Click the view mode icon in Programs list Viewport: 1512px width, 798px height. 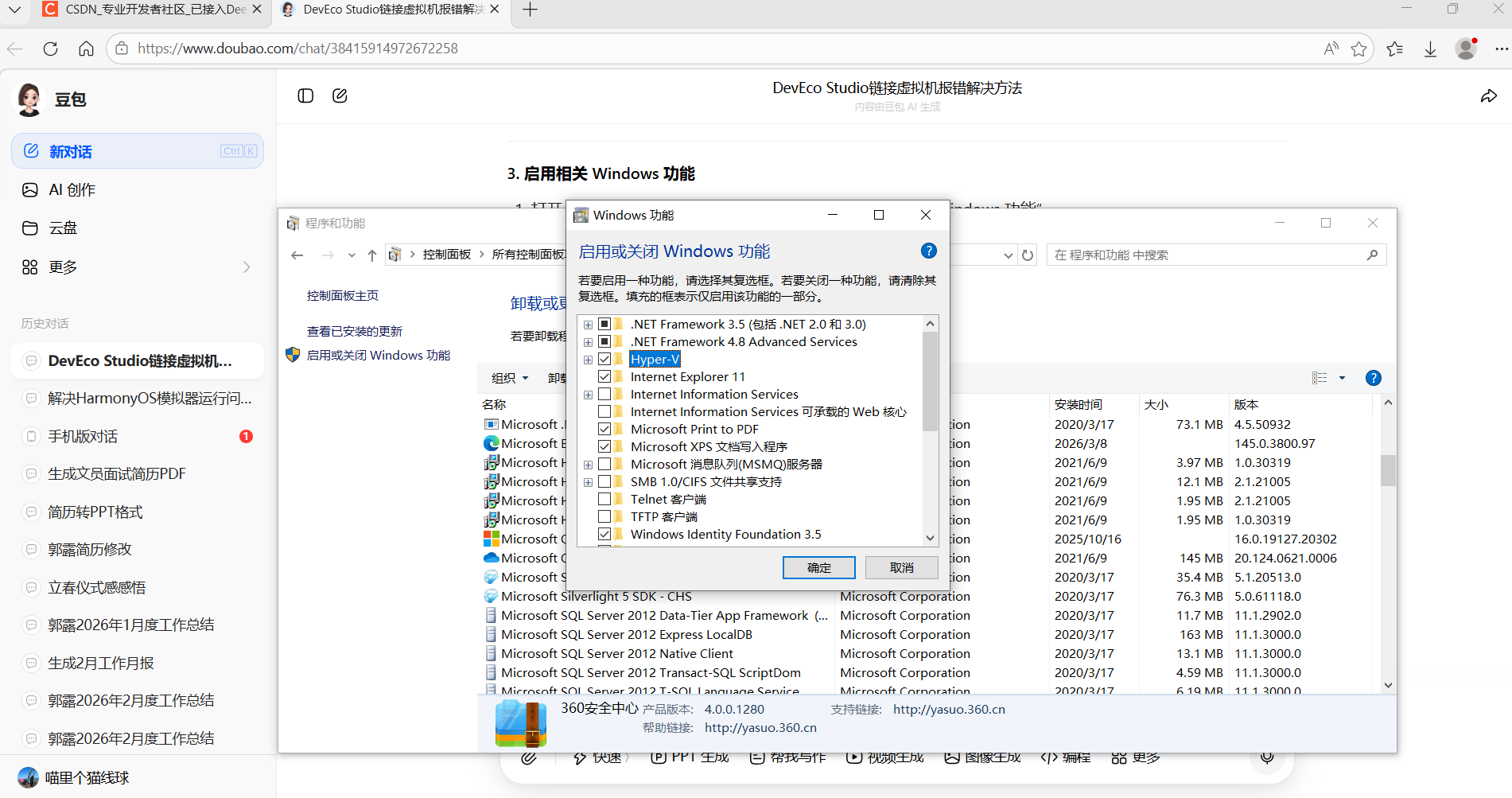tap(1320, 378)
